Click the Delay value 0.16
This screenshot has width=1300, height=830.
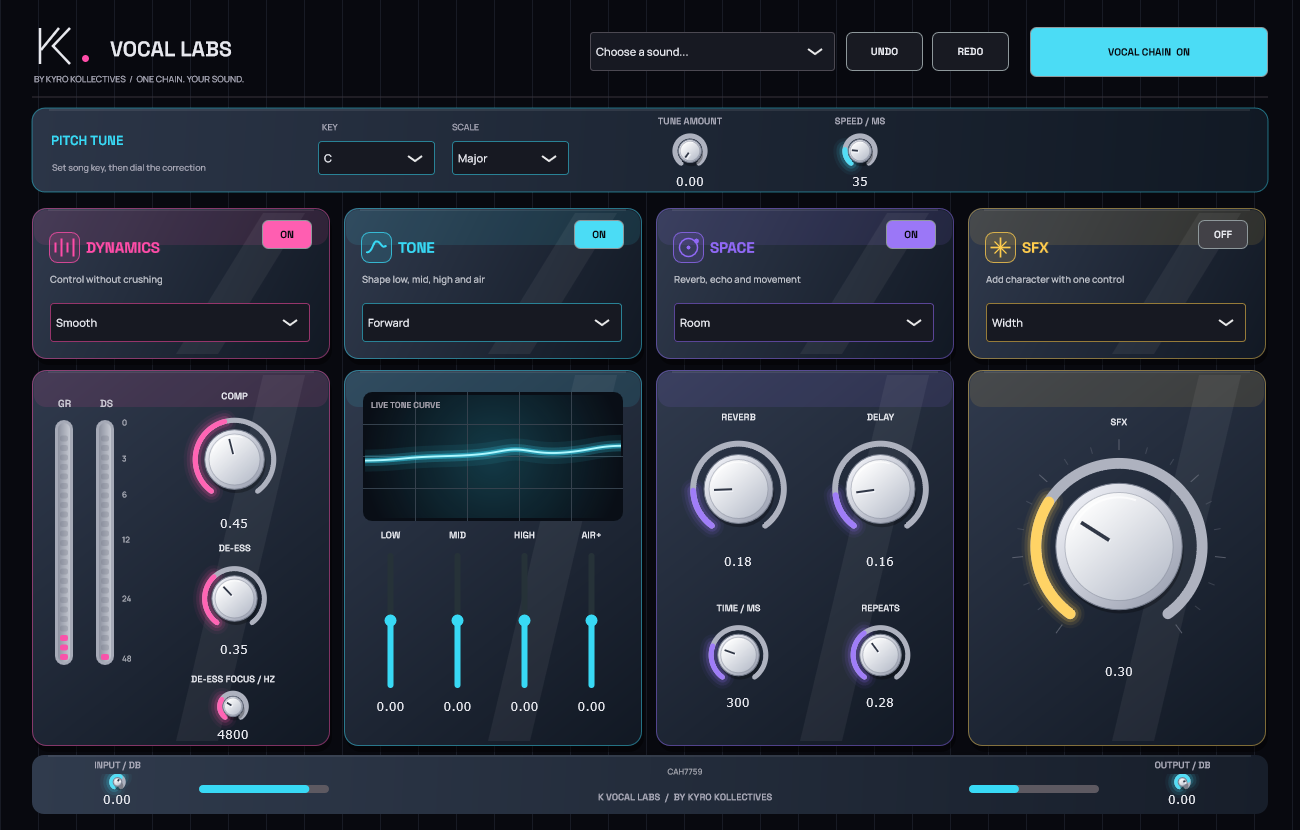point(880,562)
